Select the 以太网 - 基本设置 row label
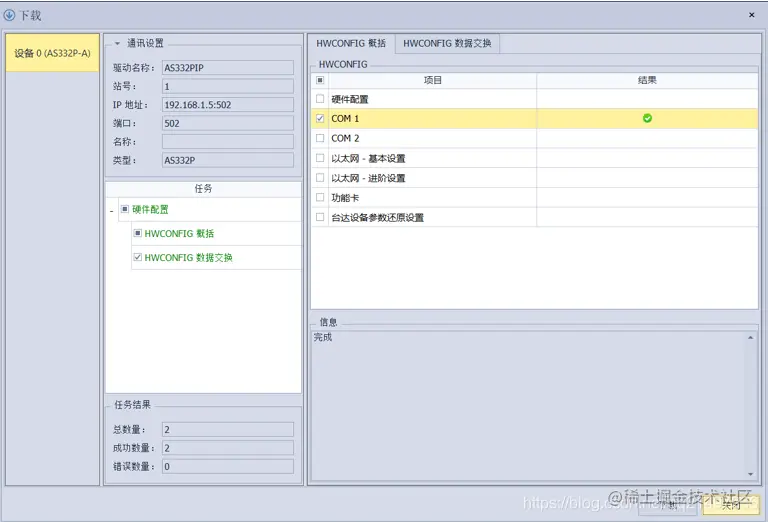This screenshot has width=768, height=522. pyautogui.click(x=368, y=158)
